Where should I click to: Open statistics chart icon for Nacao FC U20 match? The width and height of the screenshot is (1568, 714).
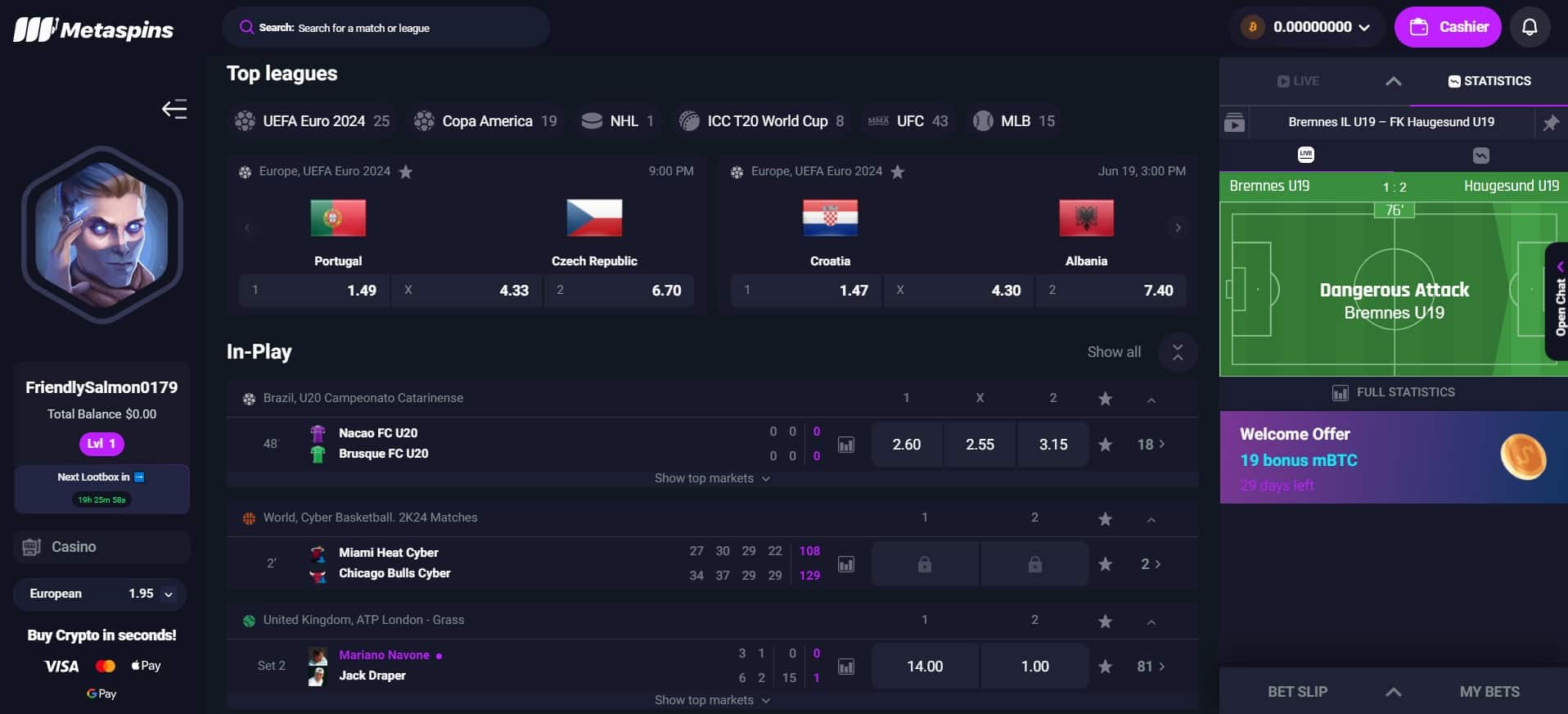tap(846, 445)
